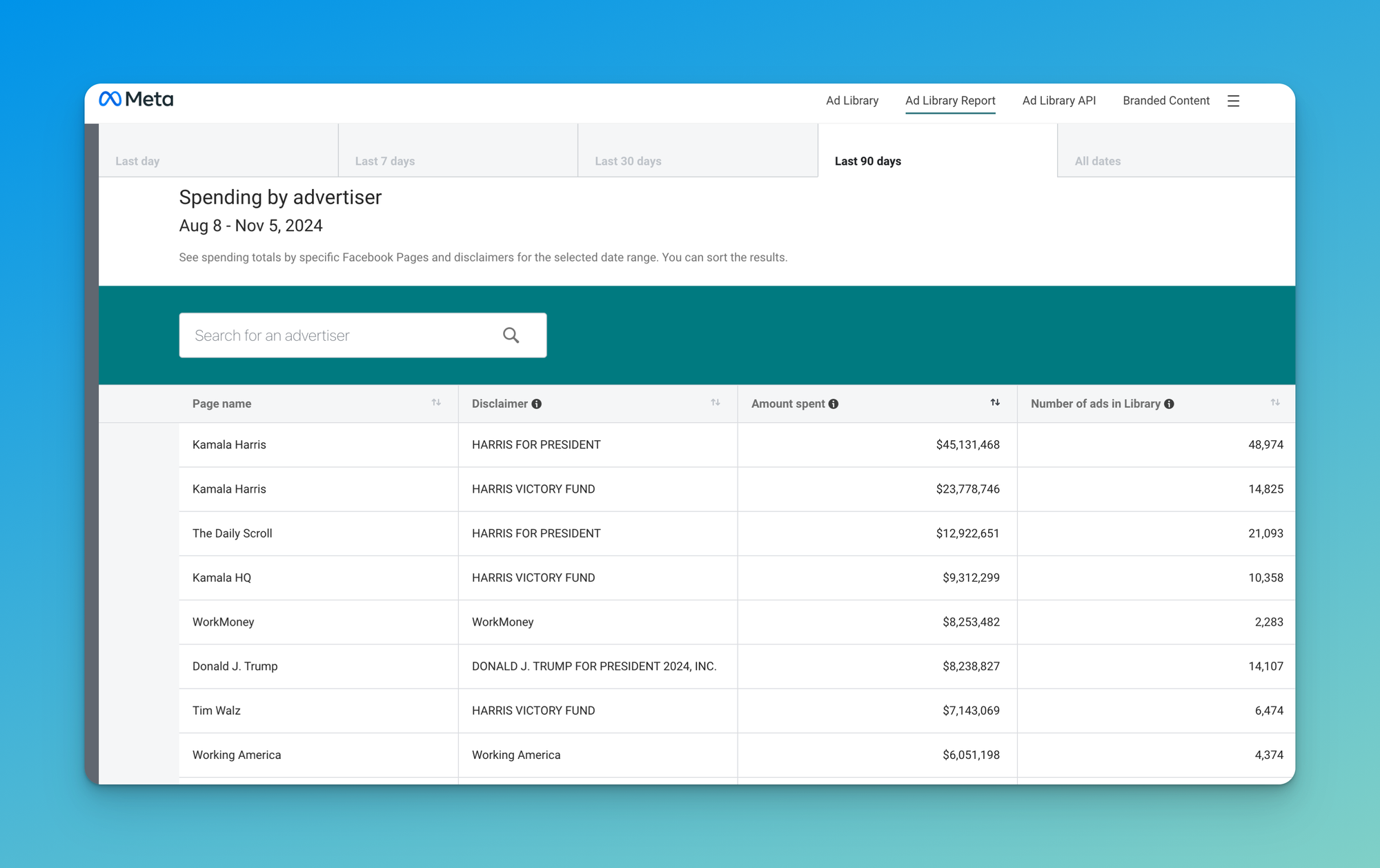Sort by Amount spent arrows icon
Image resolution: width=1380 pixels, height=868 pixels.
[x=995, y=402]
